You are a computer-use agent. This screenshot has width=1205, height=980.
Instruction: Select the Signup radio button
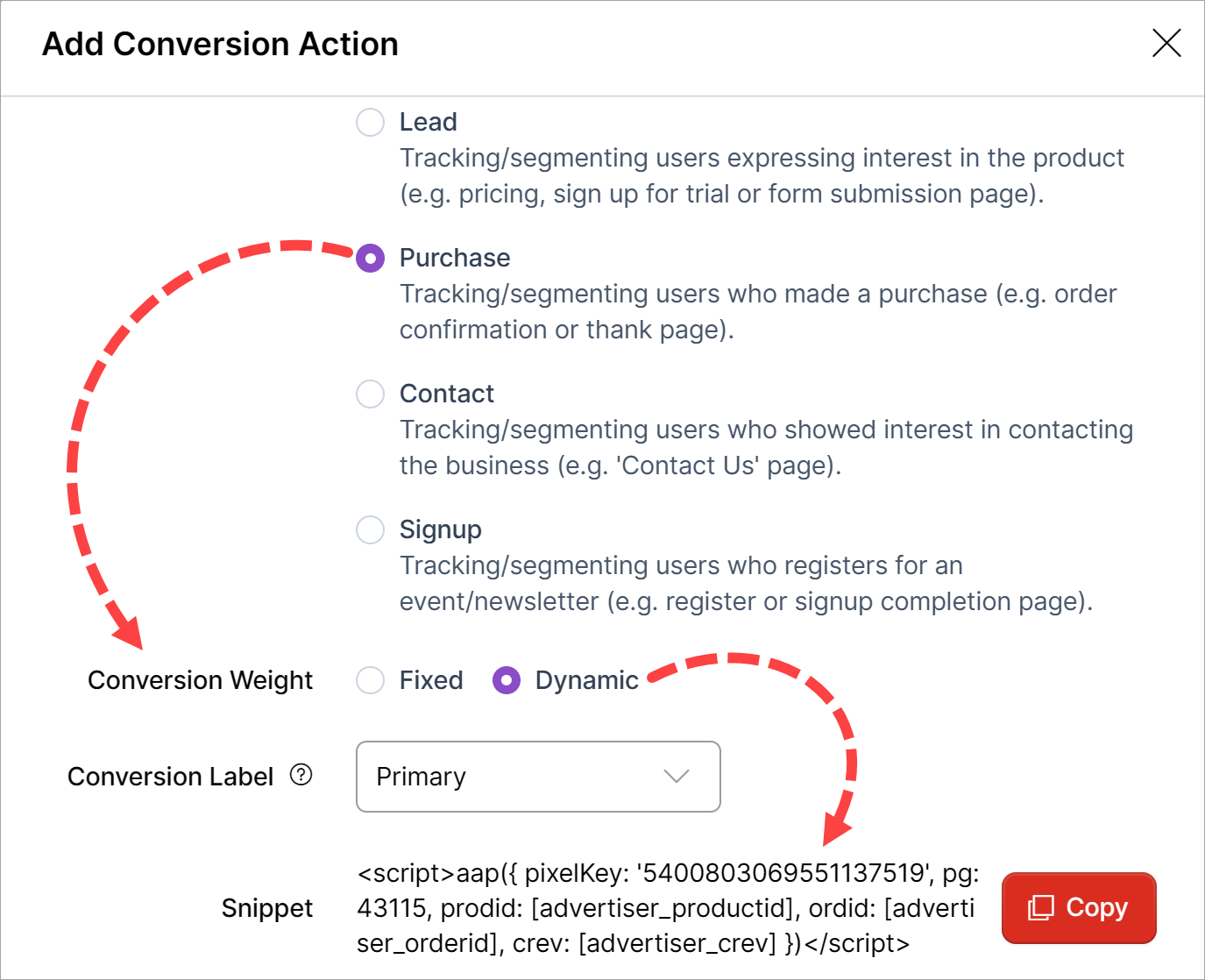(370, 529)
